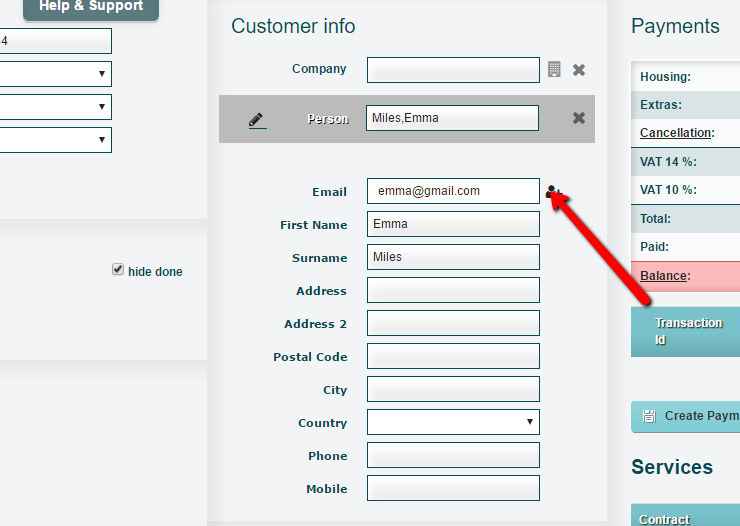Click the Surname field showing Miles
740x526 pixels.
[453, 257]
